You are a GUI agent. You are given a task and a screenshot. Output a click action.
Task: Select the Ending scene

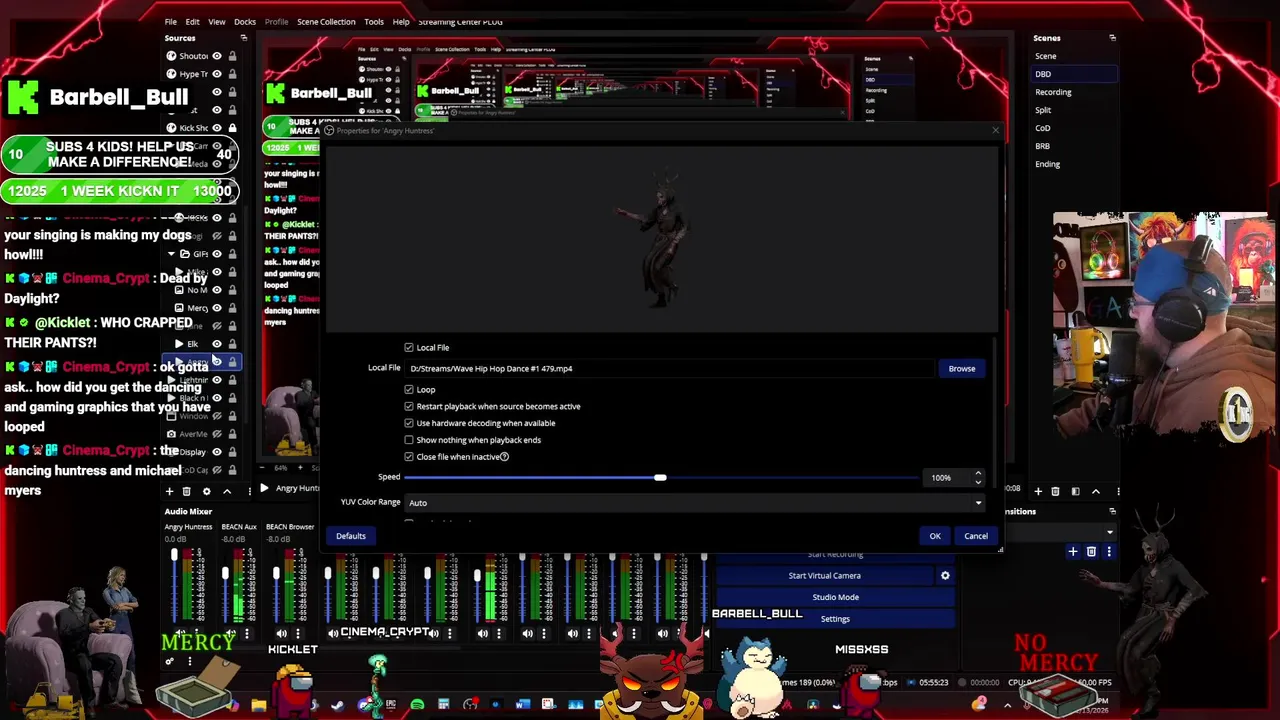[1075, 164]
